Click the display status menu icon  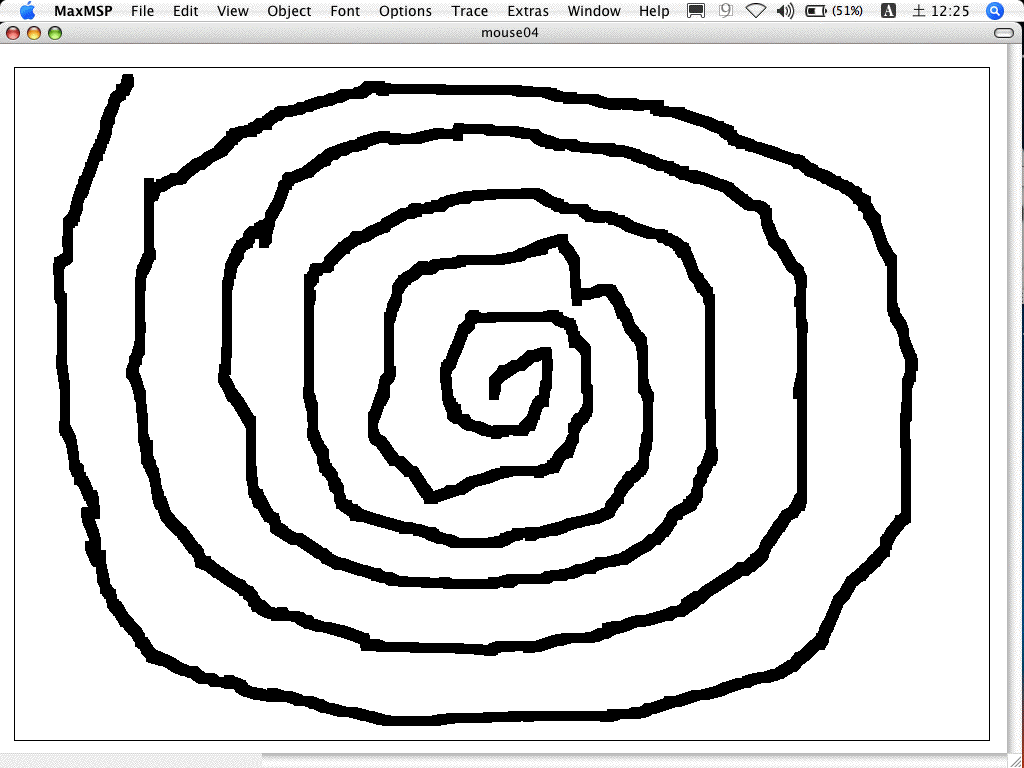point(696,11)
